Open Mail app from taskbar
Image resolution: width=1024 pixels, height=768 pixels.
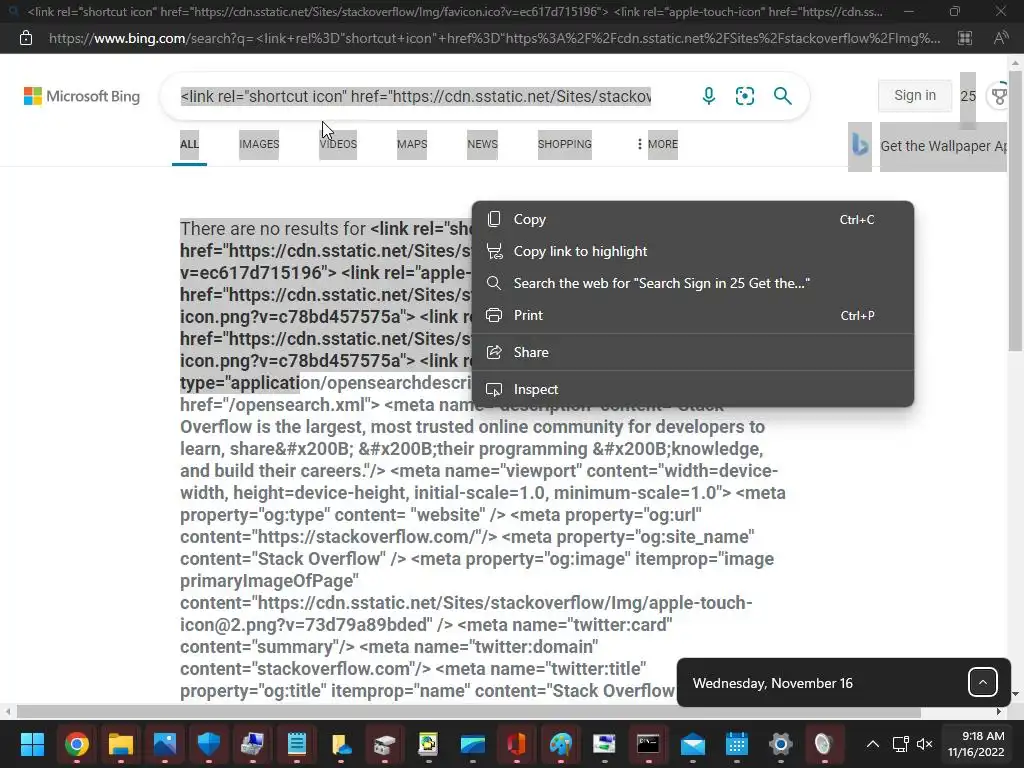click(692, 744)
